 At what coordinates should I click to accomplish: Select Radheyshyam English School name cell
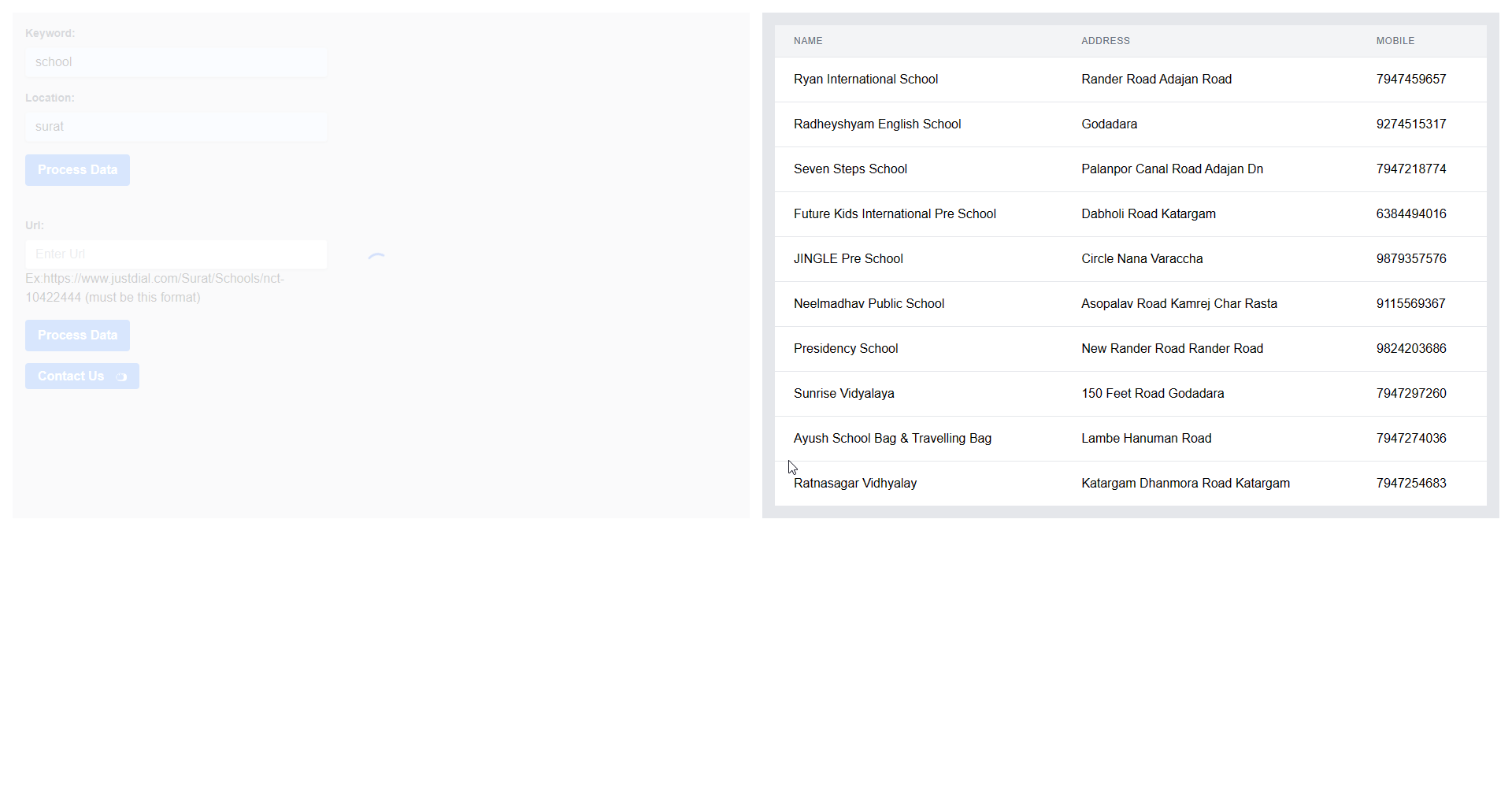tap(877, 124)
